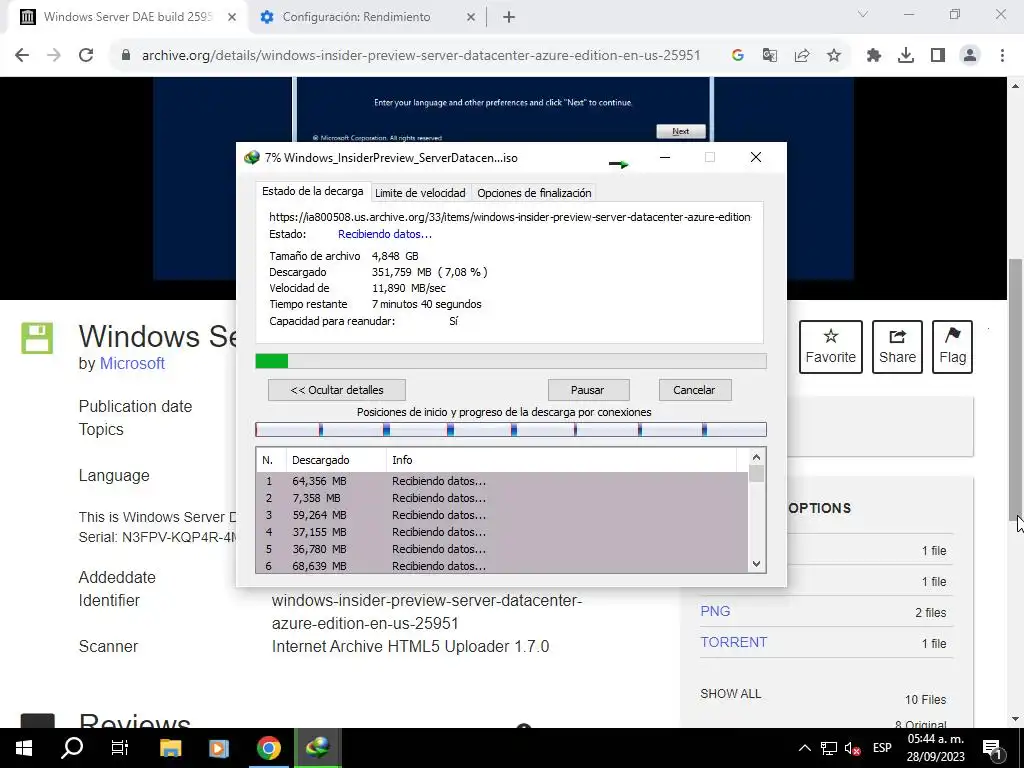Show hidden tray icons chevron

805,748
